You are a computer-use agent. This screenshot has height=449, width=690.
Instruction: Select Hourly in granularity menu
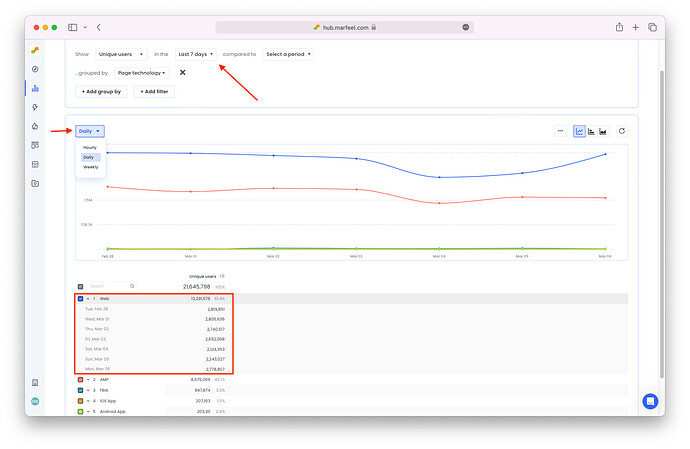click(90, 147)
